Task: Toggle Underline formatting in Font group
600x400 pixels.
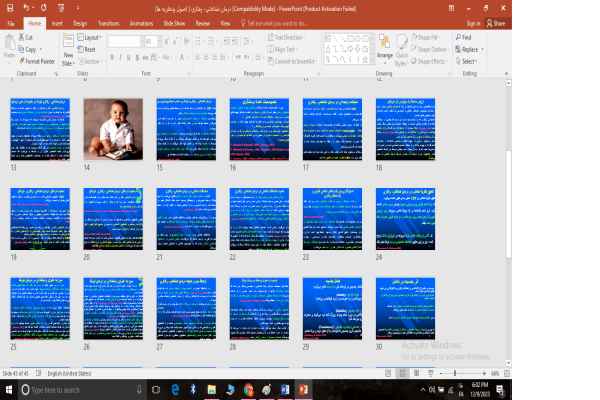Action: pos(133,57)
